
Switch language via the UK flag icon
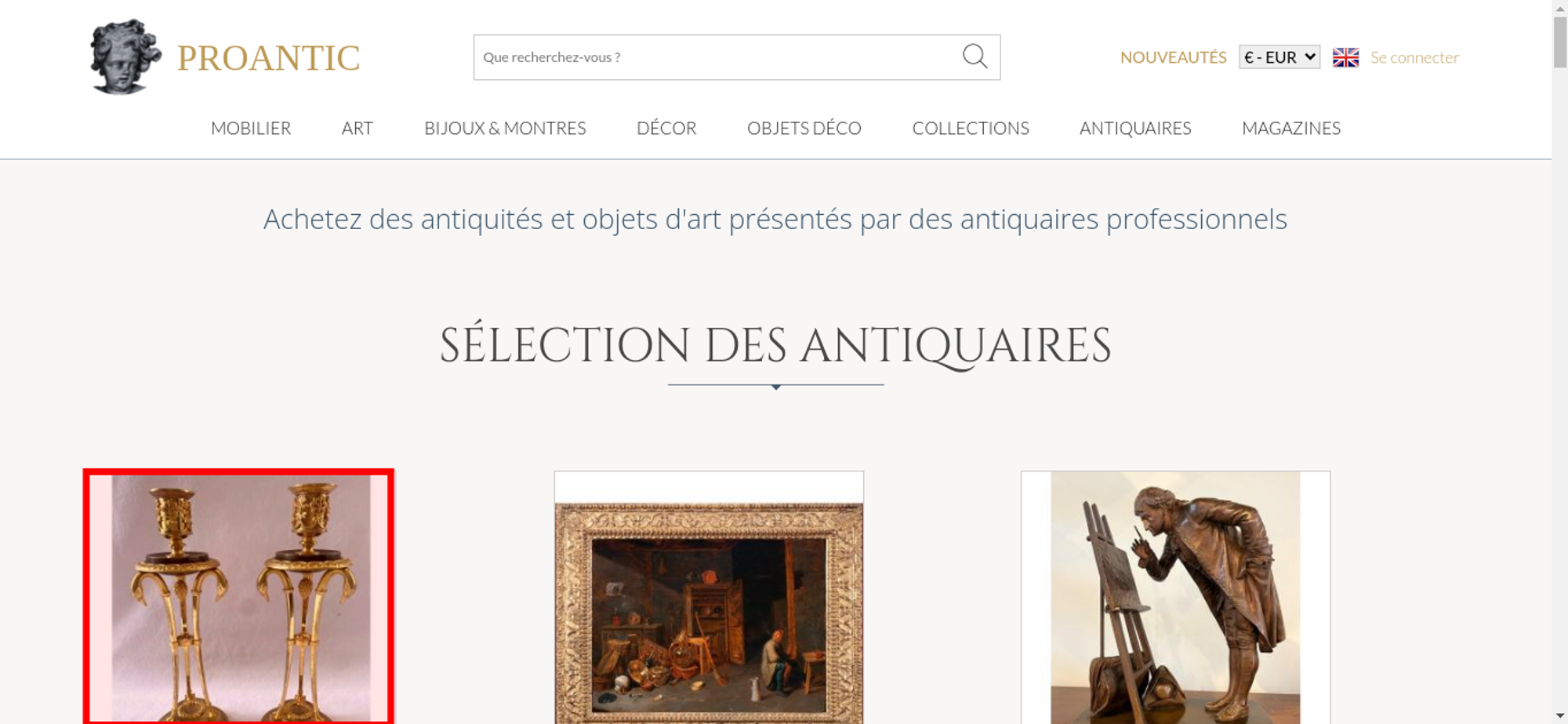tap(1345, 57)
